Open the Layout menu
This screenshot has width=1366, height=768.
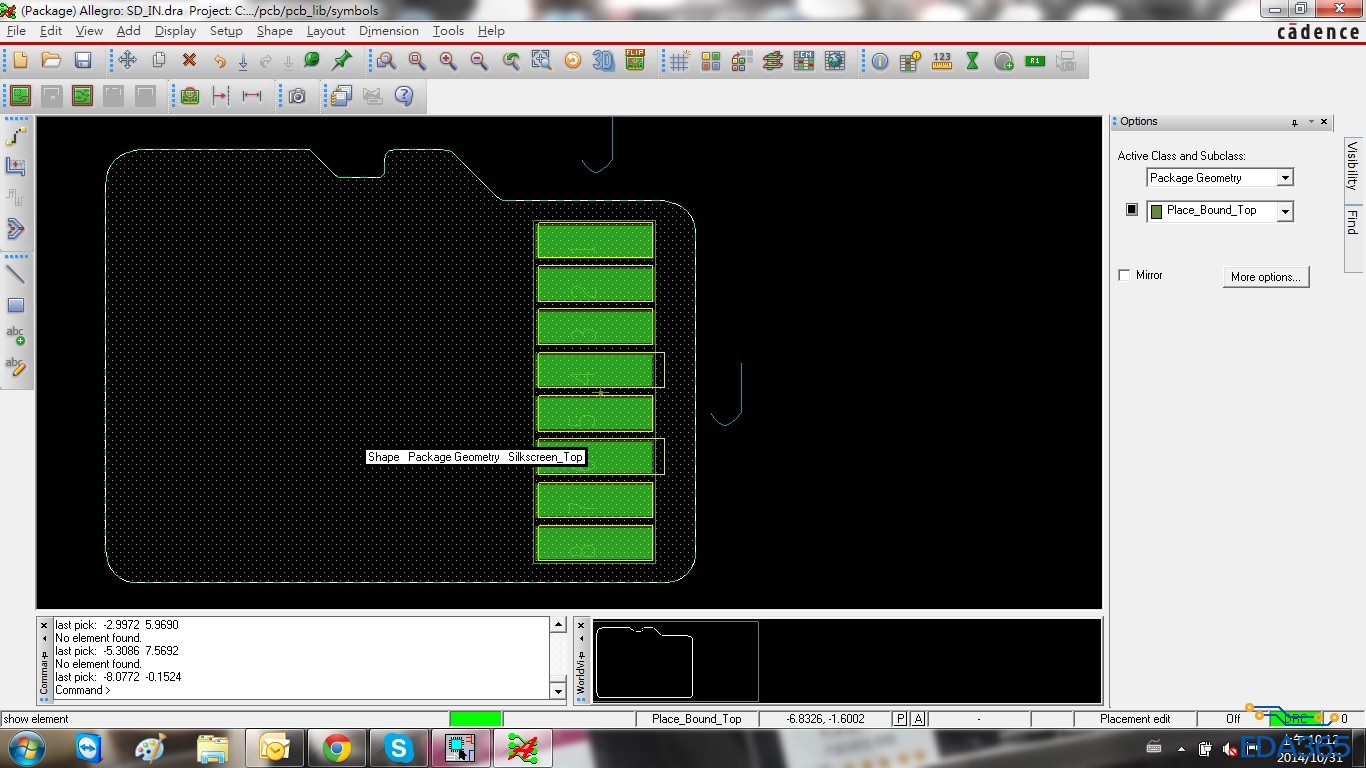click(326, 31)
